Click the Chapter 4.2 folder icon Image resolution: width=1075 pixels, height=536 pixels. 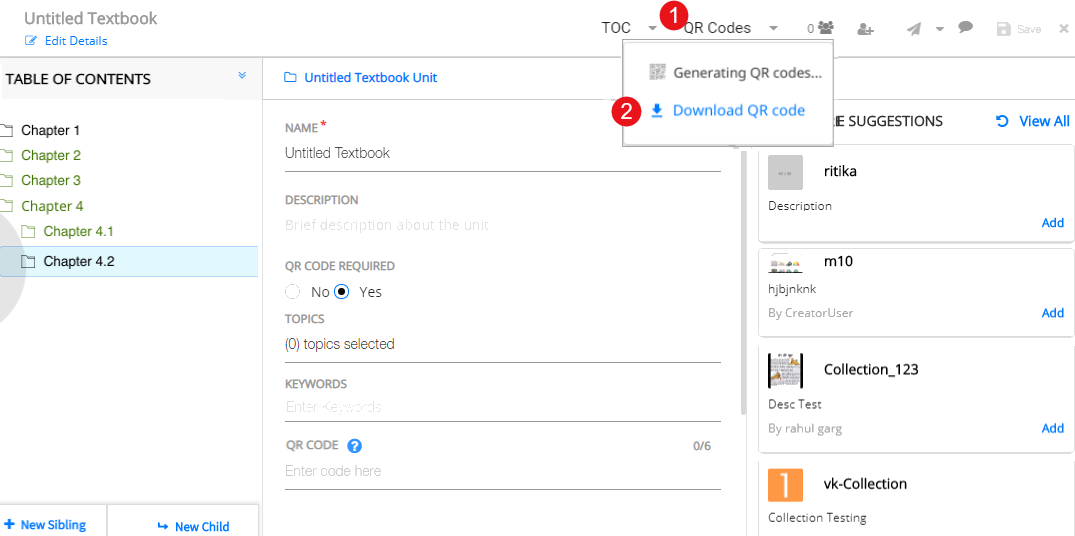[x=28, y=262]
